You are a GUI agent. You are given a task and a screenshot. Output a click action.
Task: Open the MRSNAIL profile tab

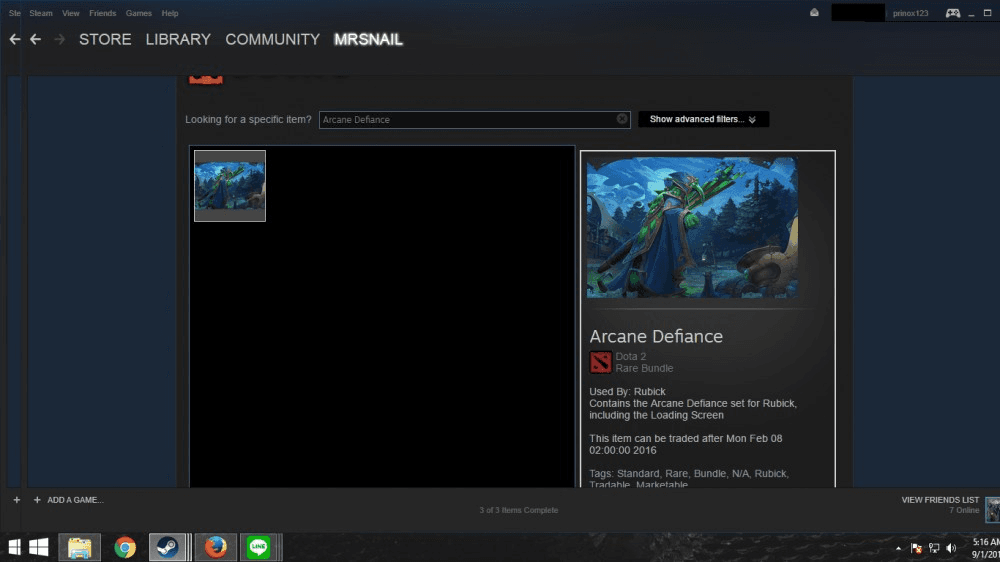tap(369, 40)
